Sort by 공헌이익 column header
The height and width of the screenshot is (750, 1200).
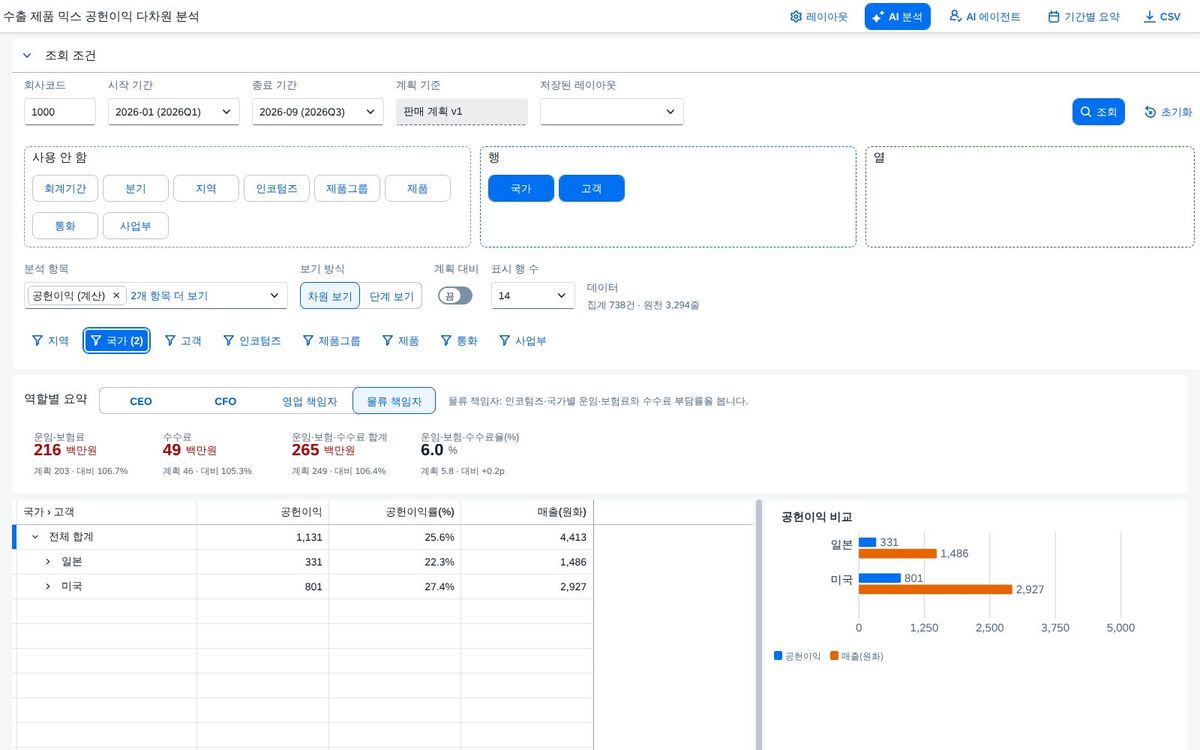tap(262, 512)
